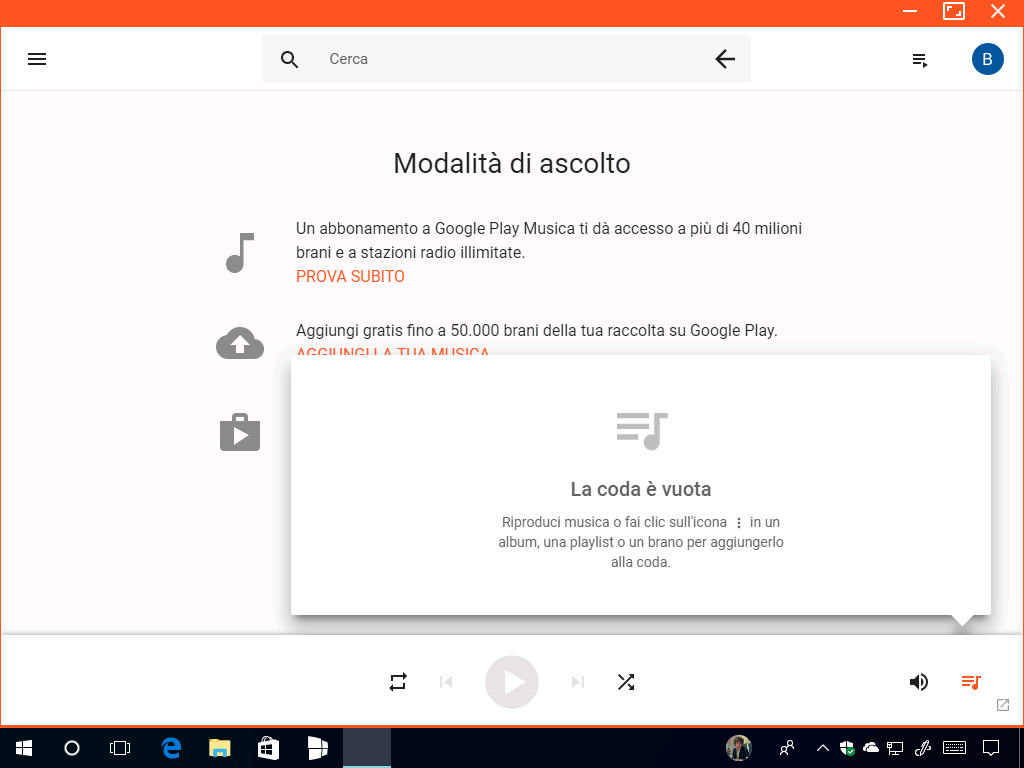
Task: Click the OneDrive cloud tray icon
Action: click(871, 748)
